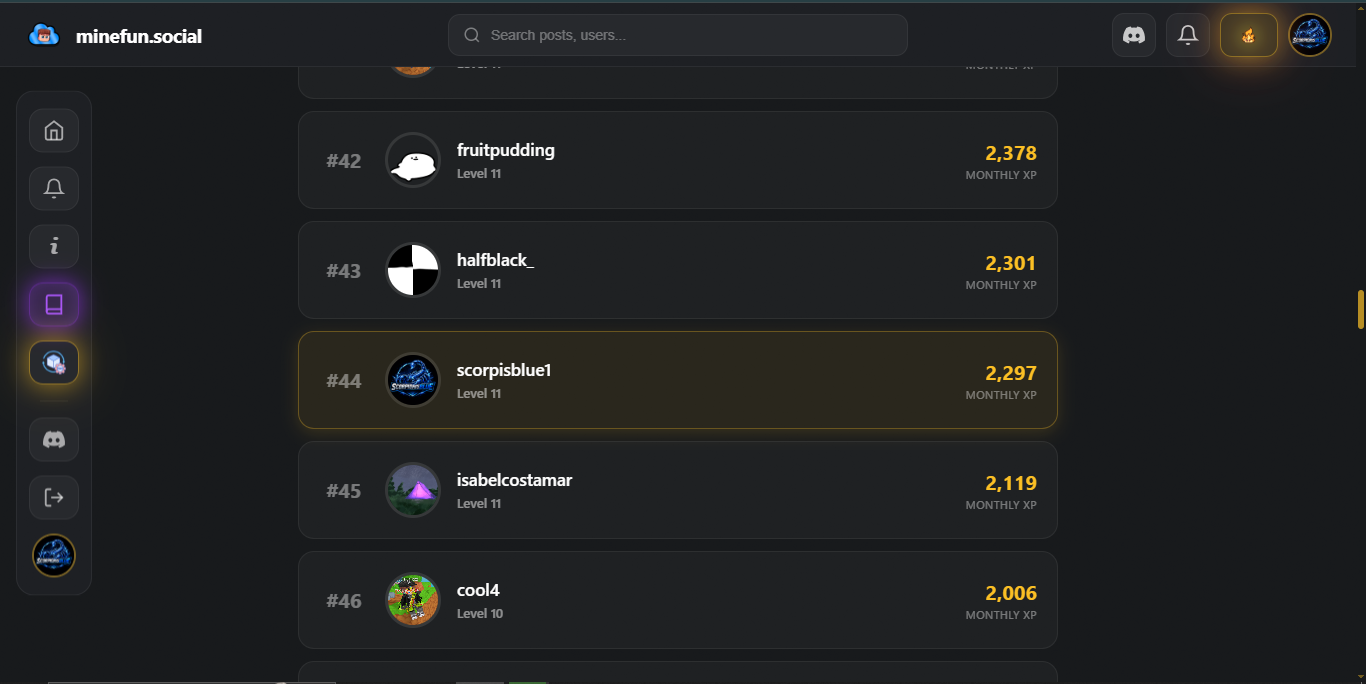Click the info icon in sidebar
1366x684 pixels.
[x=54, y=247]
